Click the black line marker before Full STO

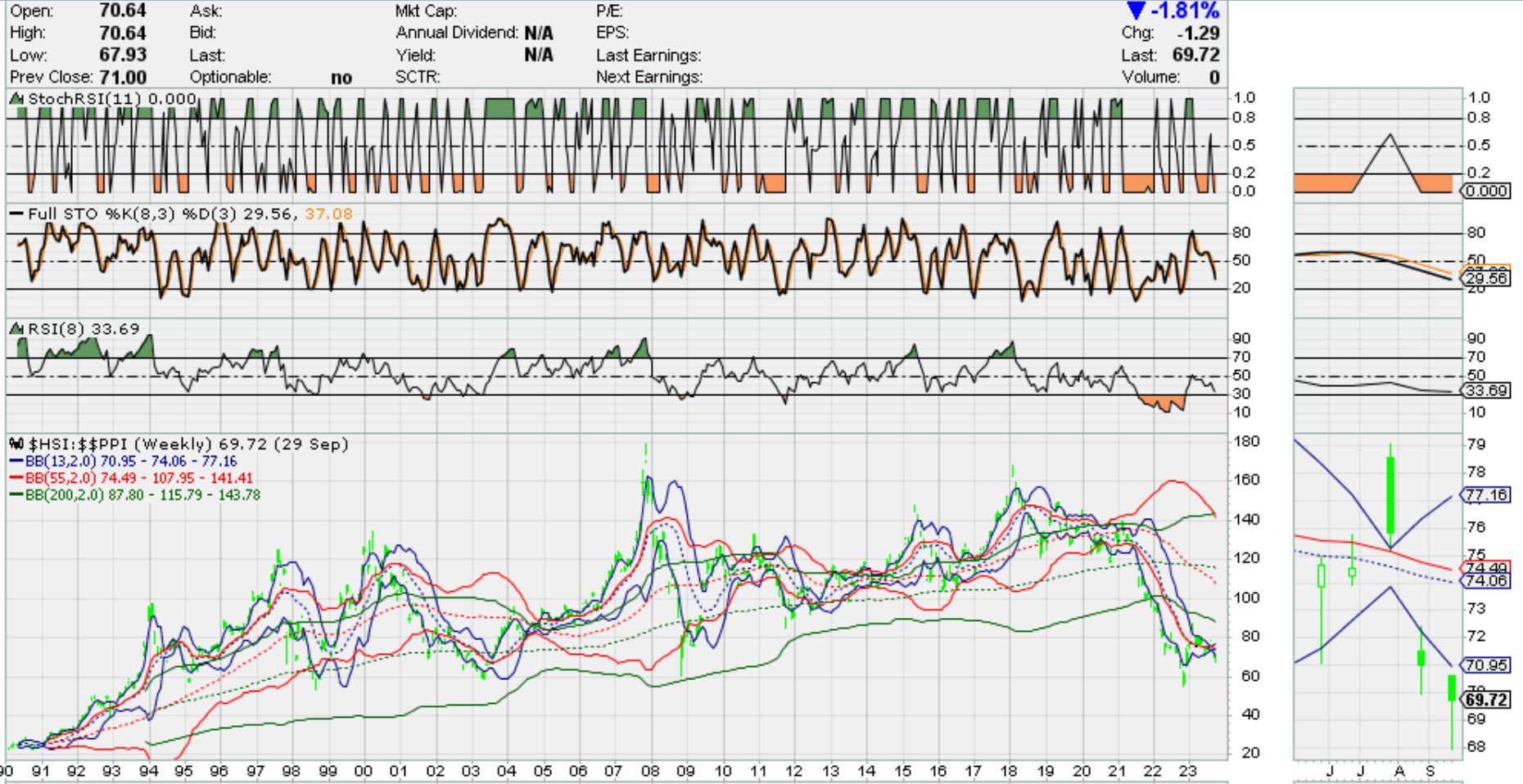click(x=16, y=214)
